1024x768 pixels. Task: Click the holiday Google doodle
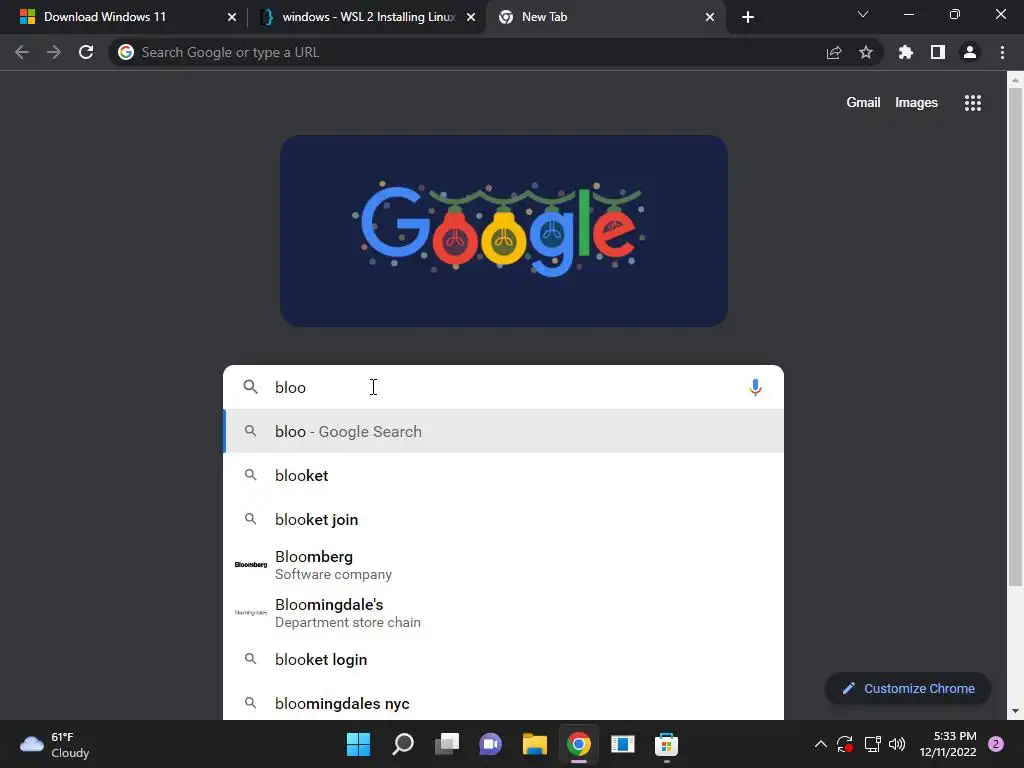pos(504,231)
